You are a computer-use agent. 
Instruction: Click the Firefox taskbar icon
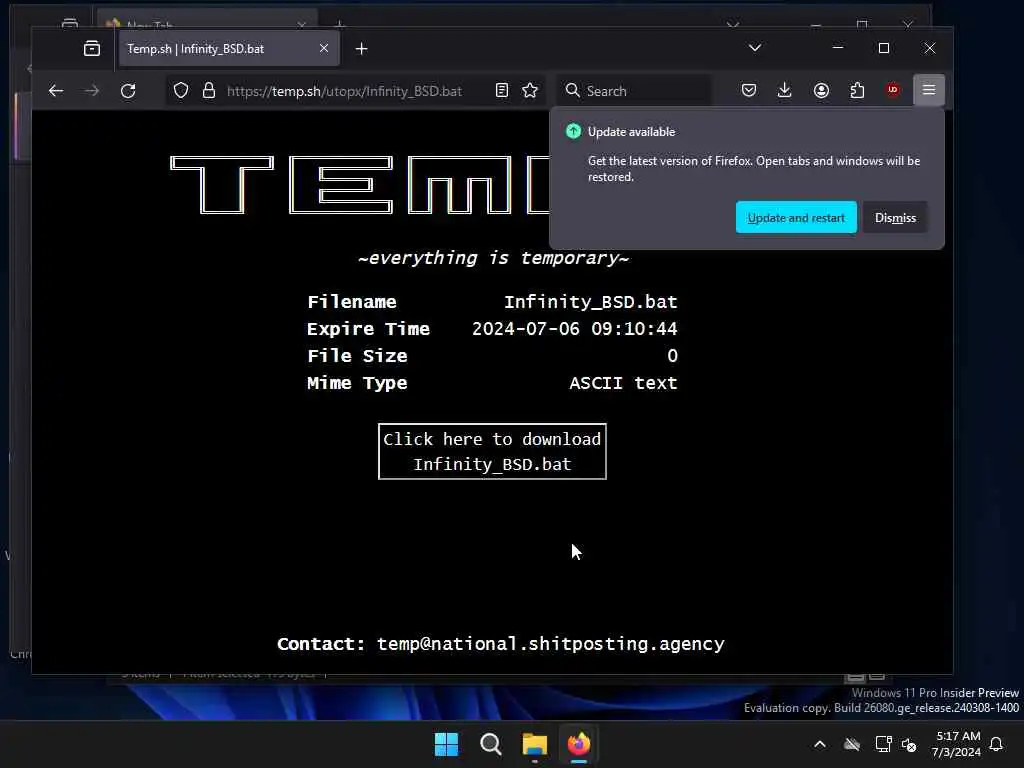(x=579, y=744)
